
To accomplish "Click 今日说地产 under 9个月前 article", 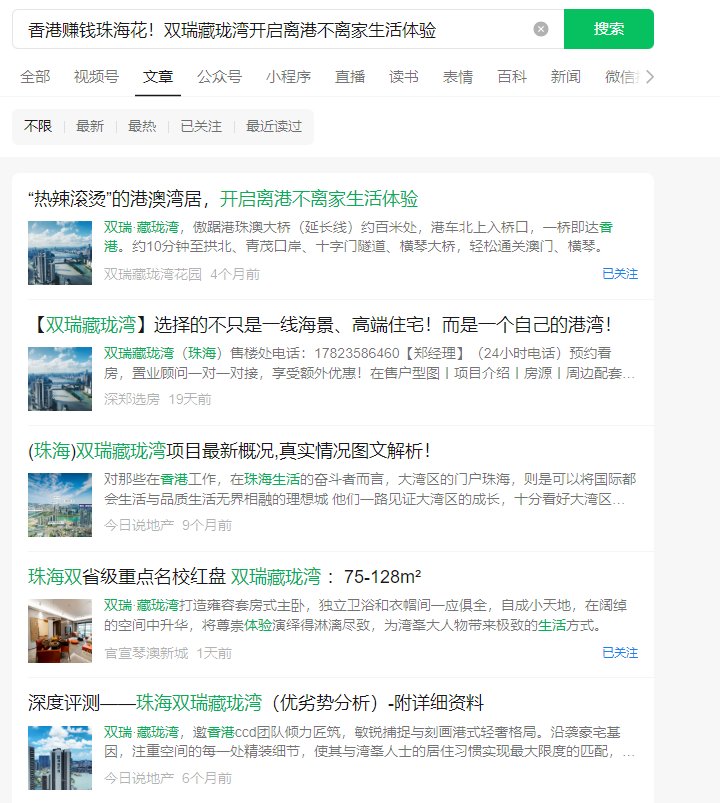I will (139, 525).
